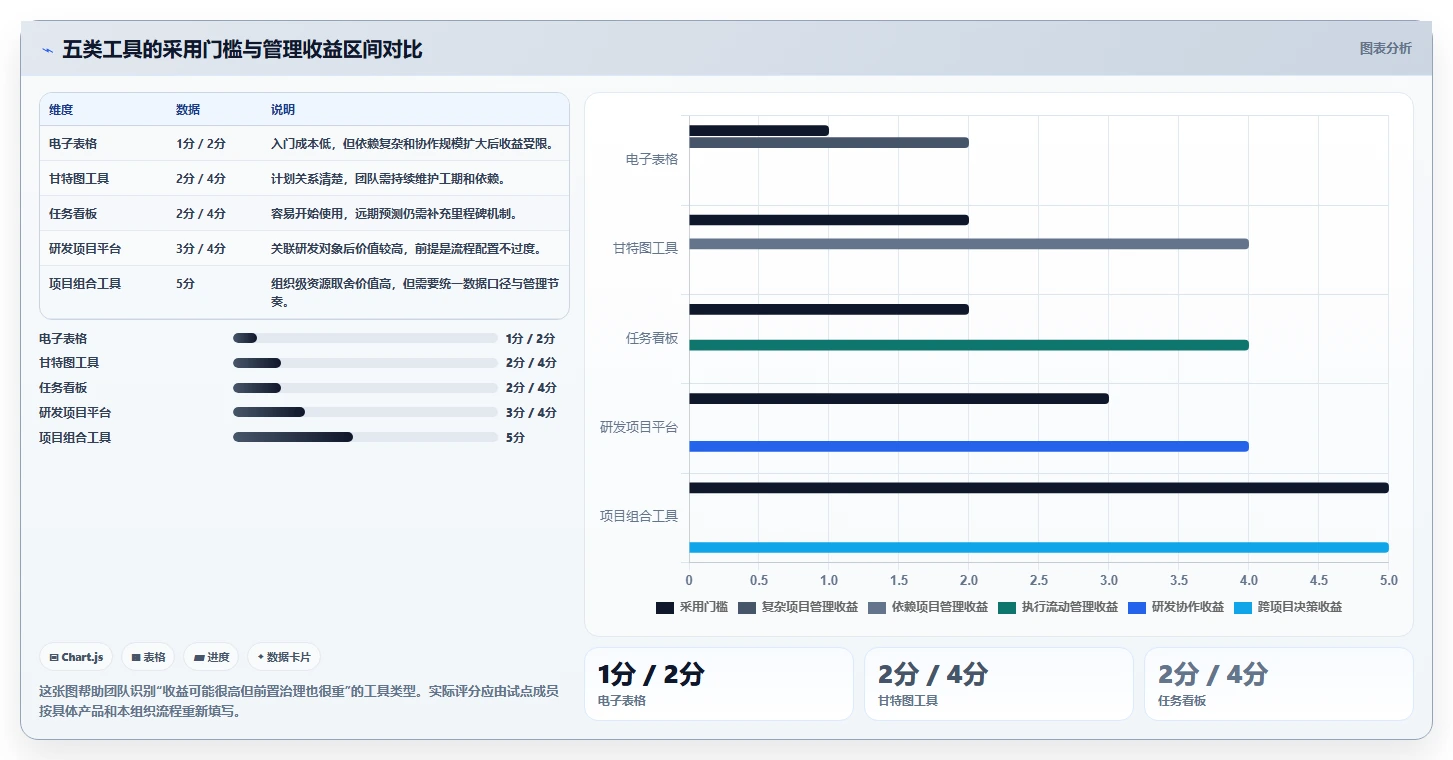The image size is (1453, 760).
Task: Toggle the 执行流动管理收益 legend item
Action: [x=1058, y=607]
